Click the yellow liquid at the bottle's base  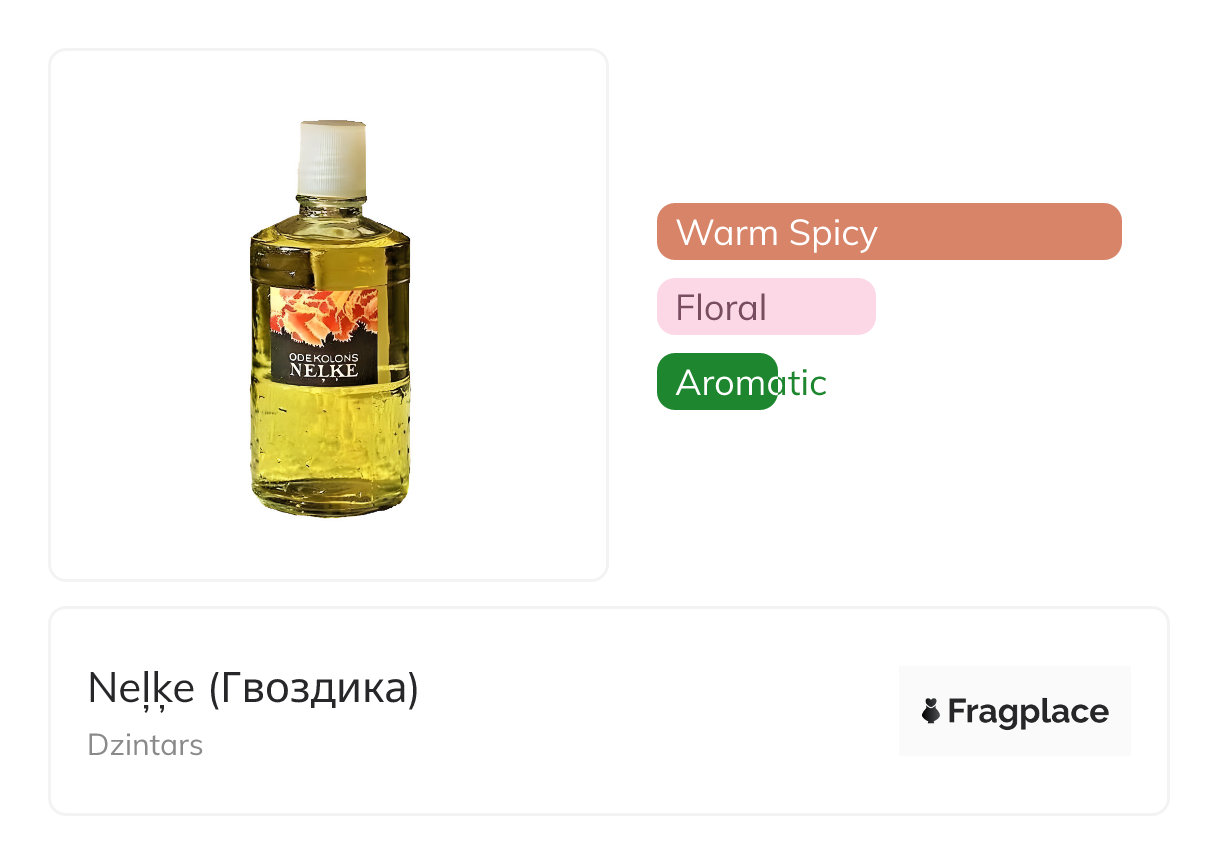(329, 470)
